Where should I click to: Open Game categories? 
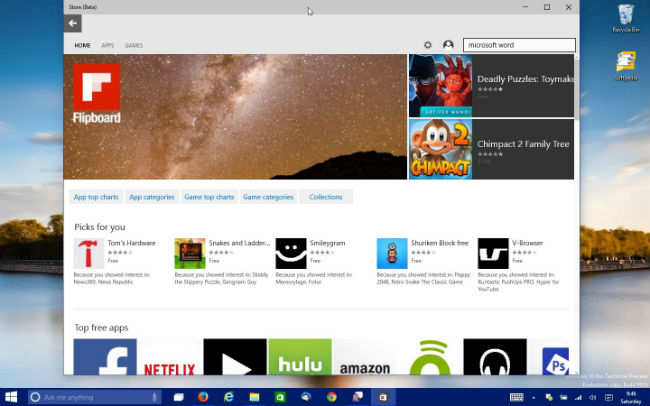[x=268, y=197]
